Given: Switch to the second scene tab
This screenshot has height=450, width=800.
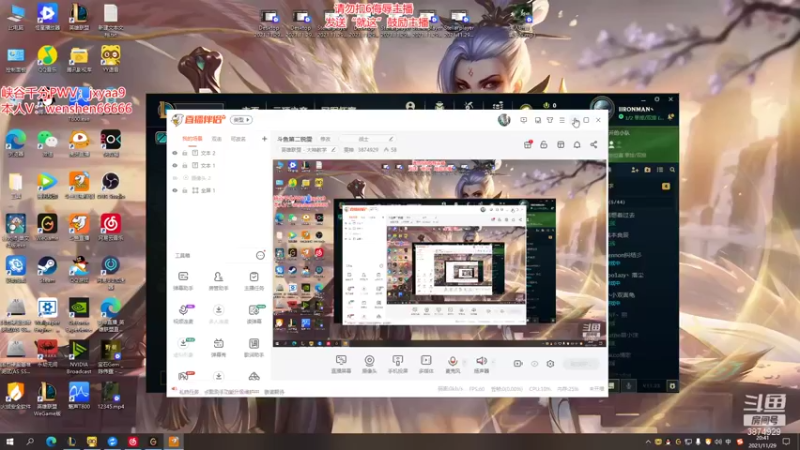Looking at the screenshot, I should pos(217,139).
